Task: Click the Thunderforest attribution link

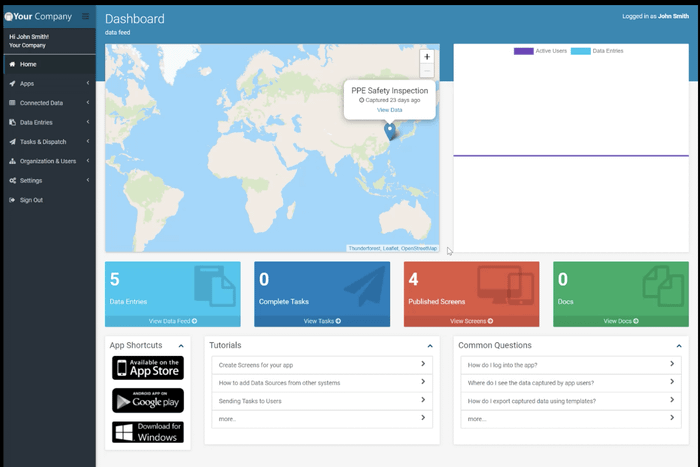Action: coord(364,248)
